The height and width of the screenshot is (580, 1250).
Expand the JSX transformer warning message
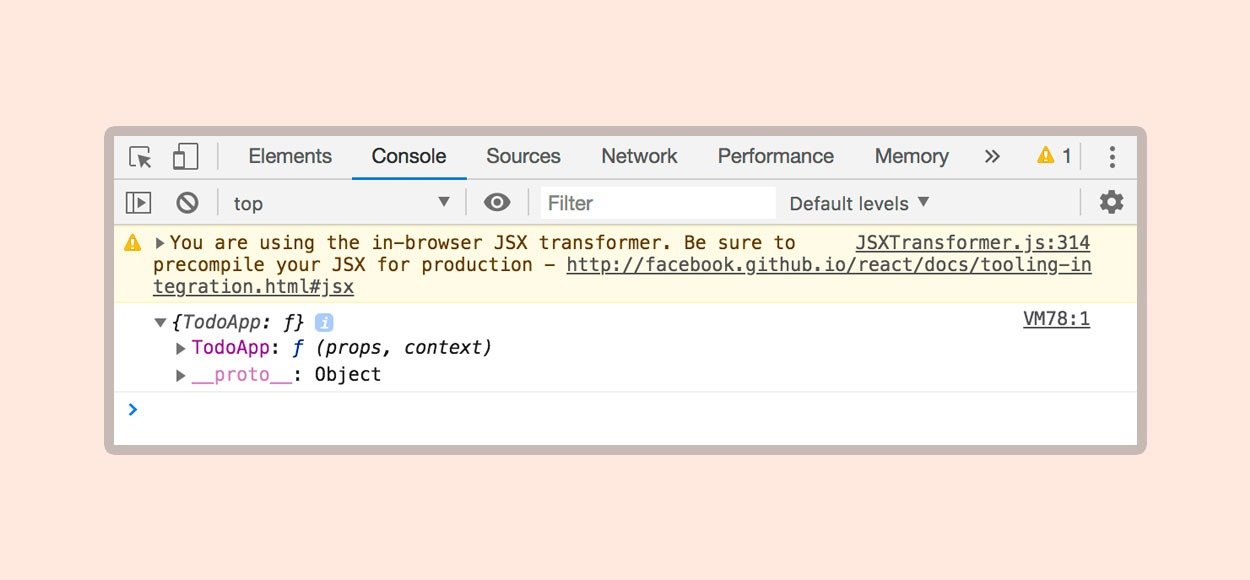coord(160,243)
